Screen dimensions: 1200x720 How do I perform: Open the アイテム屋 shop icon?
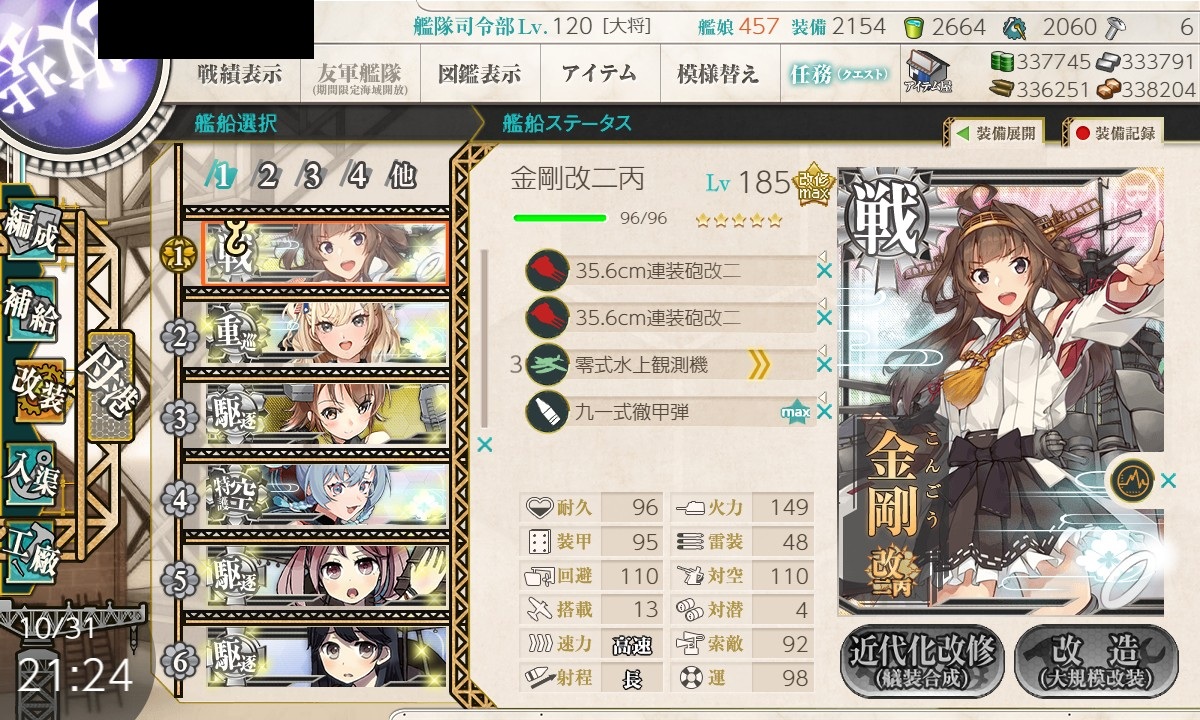[929, 73]
